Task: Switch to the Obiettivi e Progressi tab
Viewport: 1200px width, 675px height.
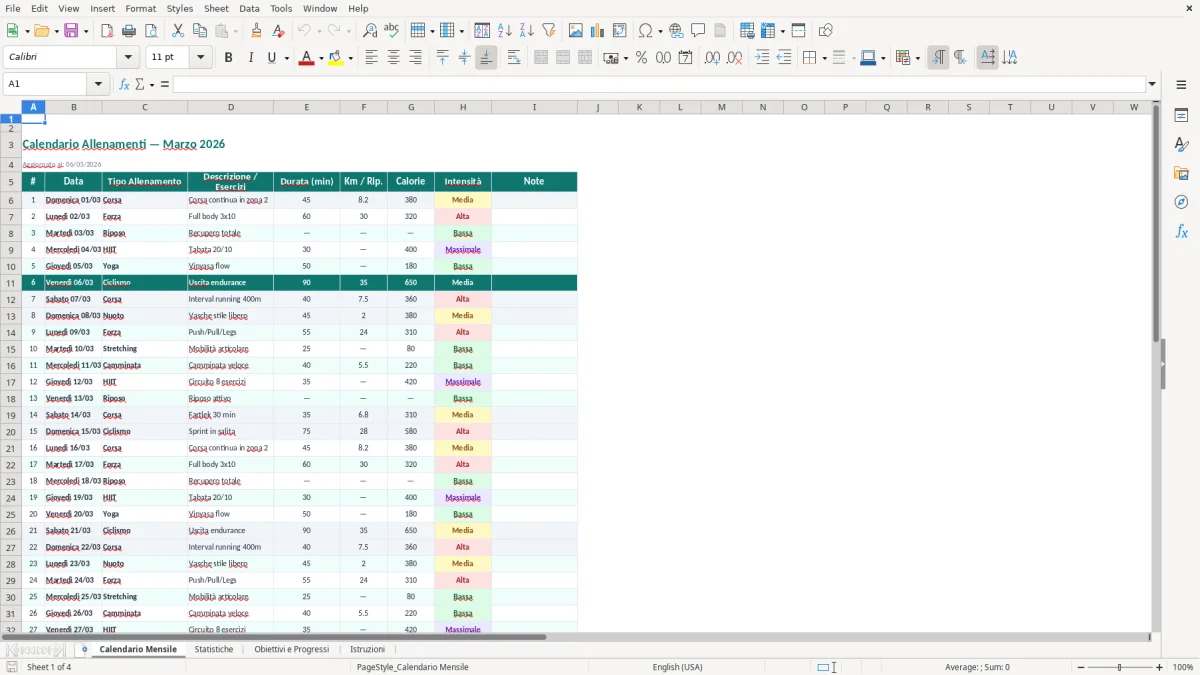Action: pyautogui.click(x=291, y=650)
